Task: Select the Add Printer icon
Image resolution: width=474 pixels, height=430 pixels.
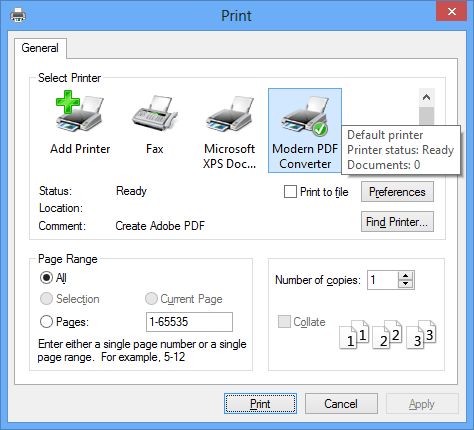Action: pyautogui.click(x=80, y=112)
